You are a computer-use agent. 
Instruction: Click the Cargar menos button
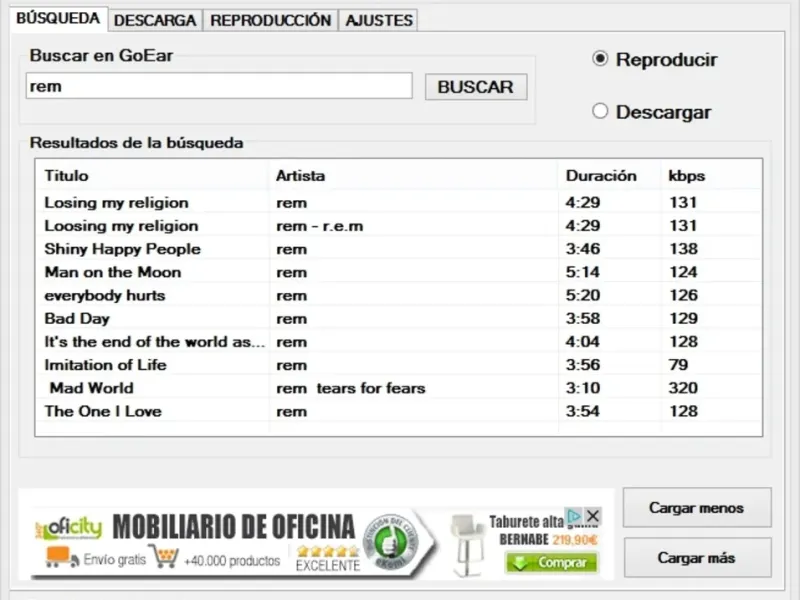[697, 508]
